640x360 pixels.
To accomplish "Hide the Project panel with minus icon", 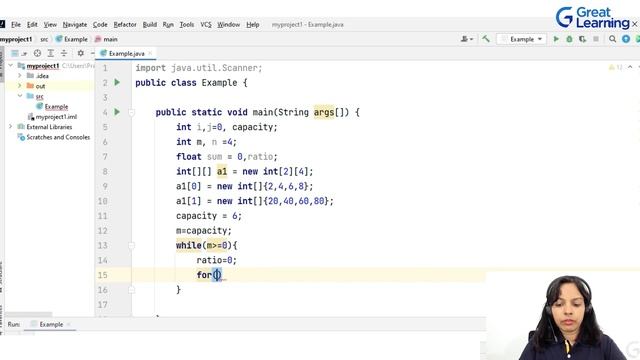I will (93, 53).
